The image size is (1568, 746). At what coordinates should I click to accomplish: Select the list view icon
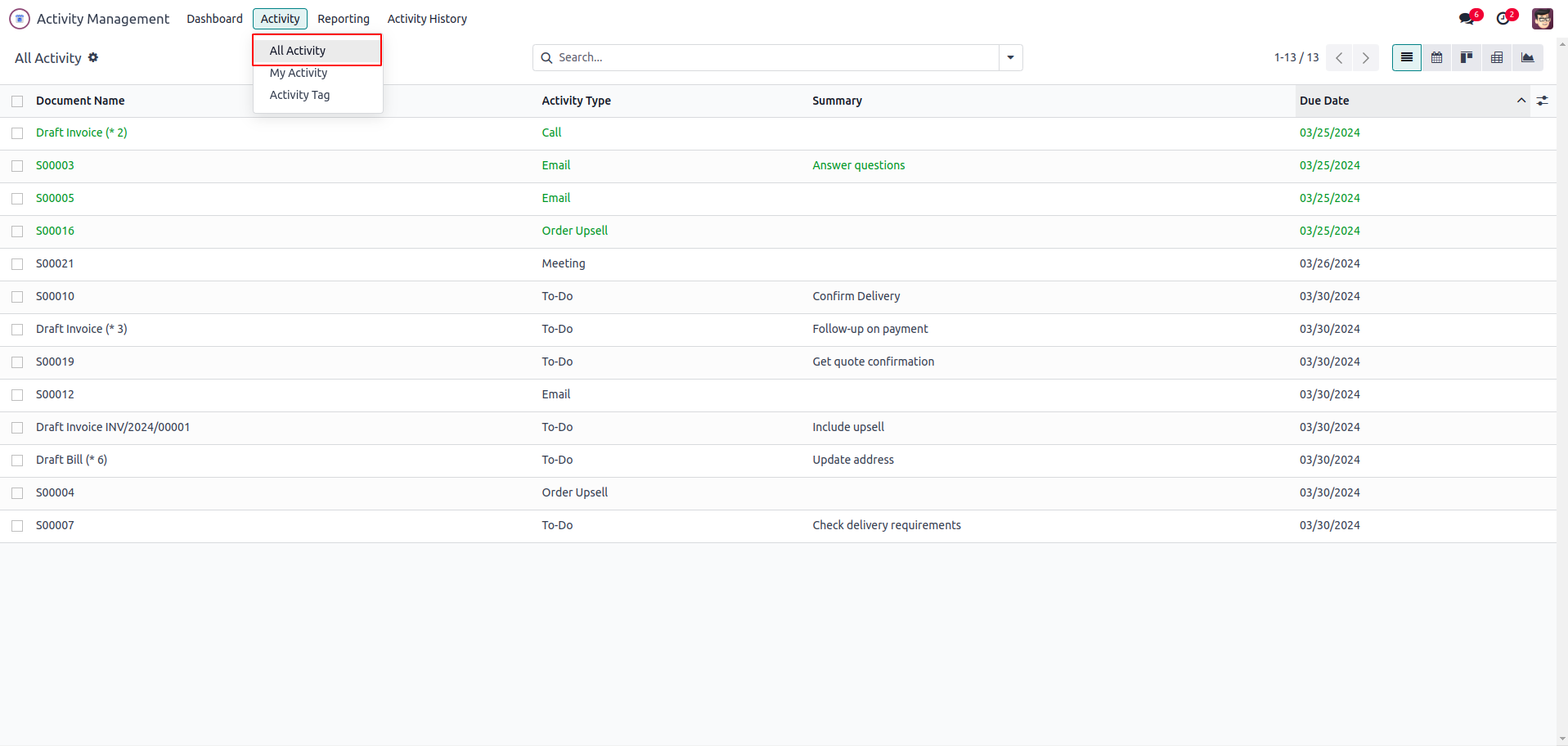(x=1406, y=57)
